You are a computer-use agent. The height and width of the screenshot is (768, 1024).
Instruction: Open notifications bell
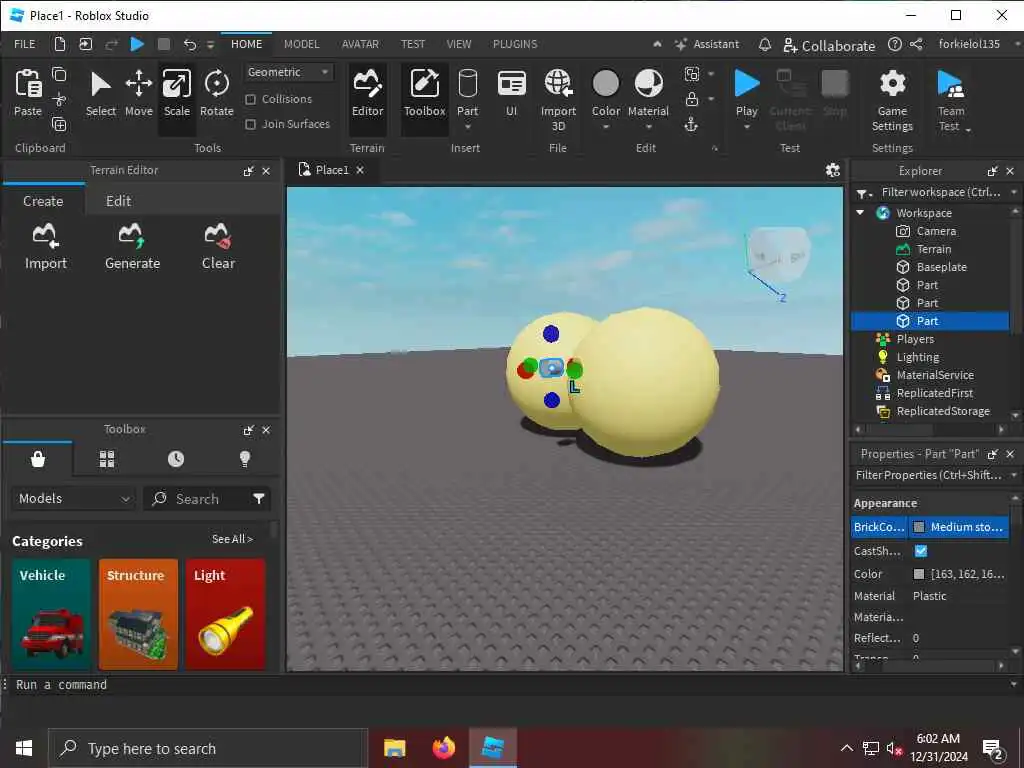765,44
